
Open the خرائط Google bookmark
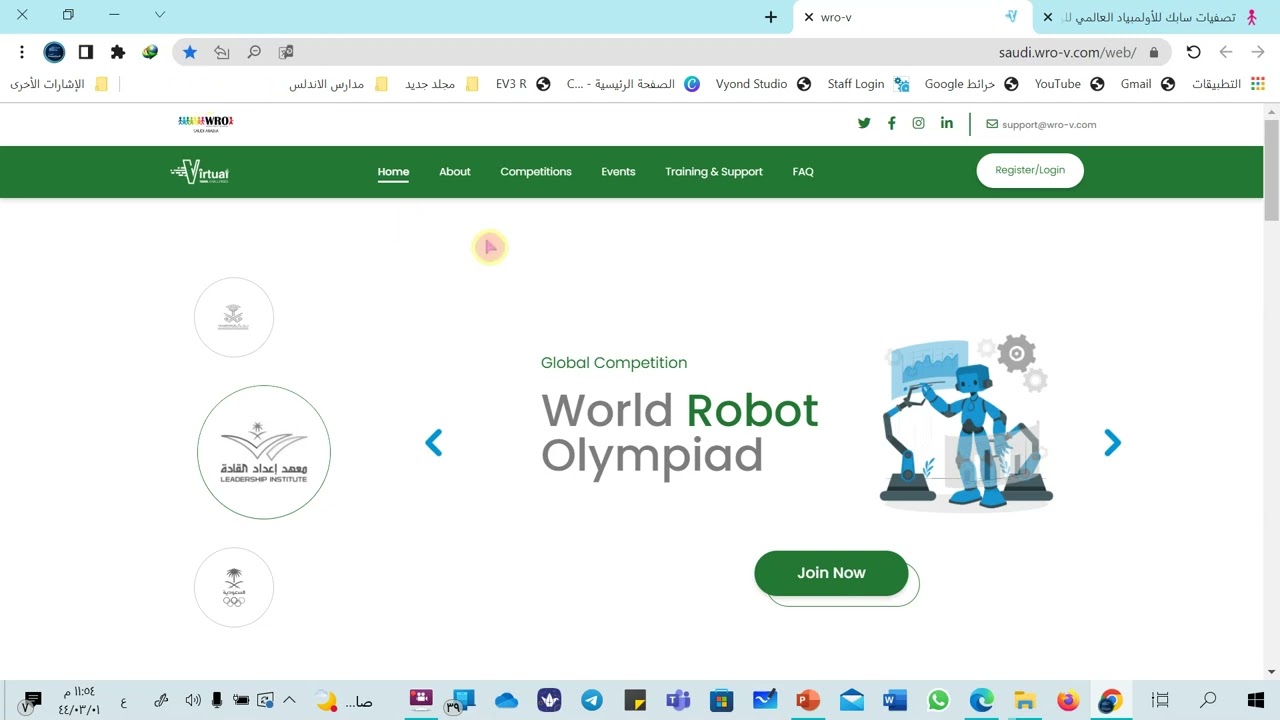[971, 84]
